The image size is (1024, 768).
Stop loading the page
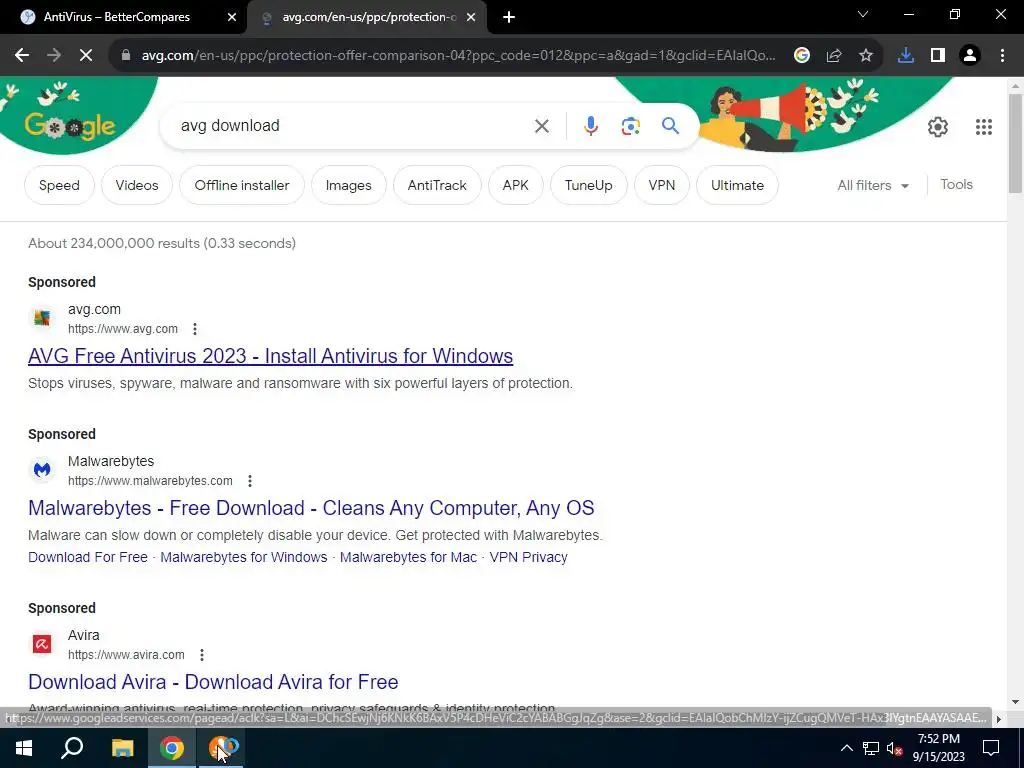pos(86,56)
